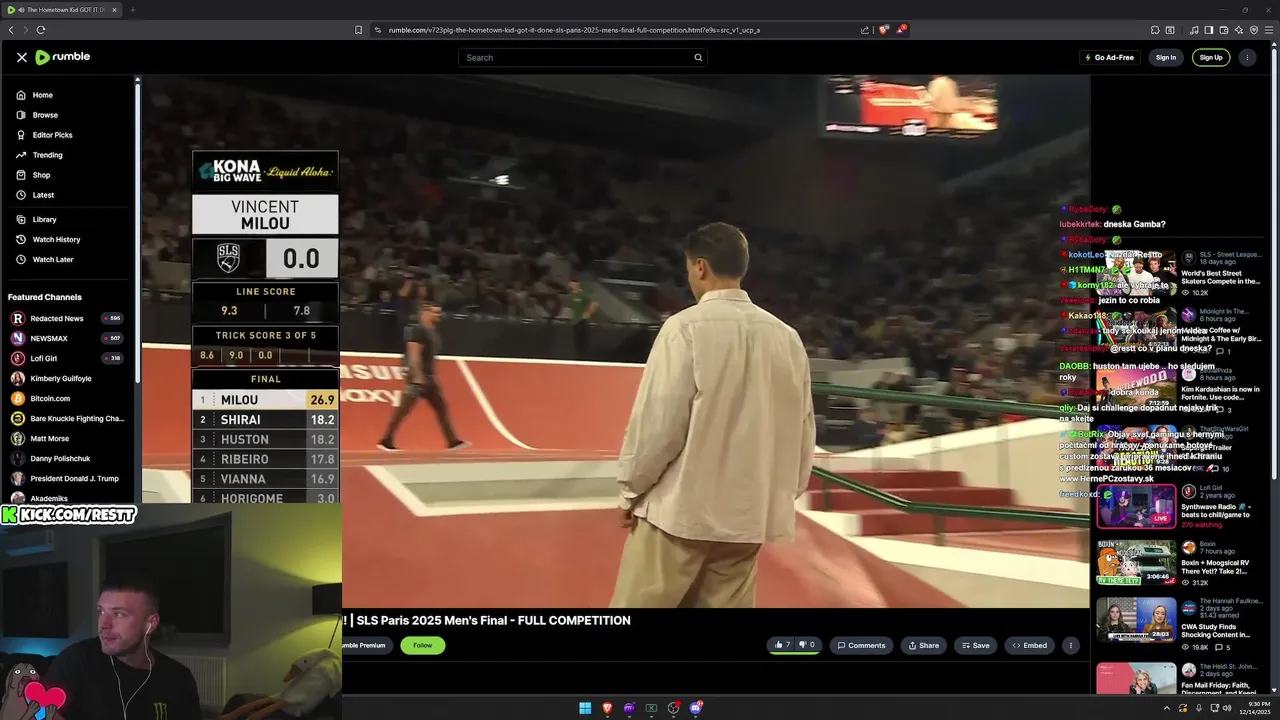Click the video player area
This screenshot has height=720, width=1280.
pyautogui.click(x=615, y=340)
